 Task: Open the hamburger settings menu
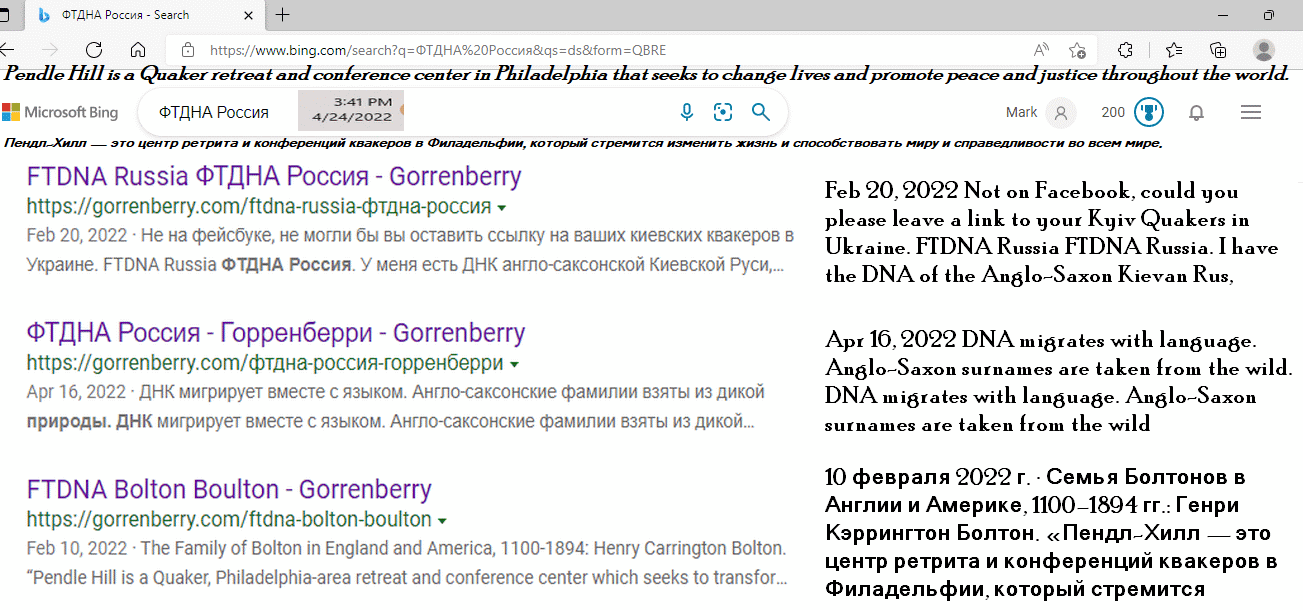click(1251, 113)
